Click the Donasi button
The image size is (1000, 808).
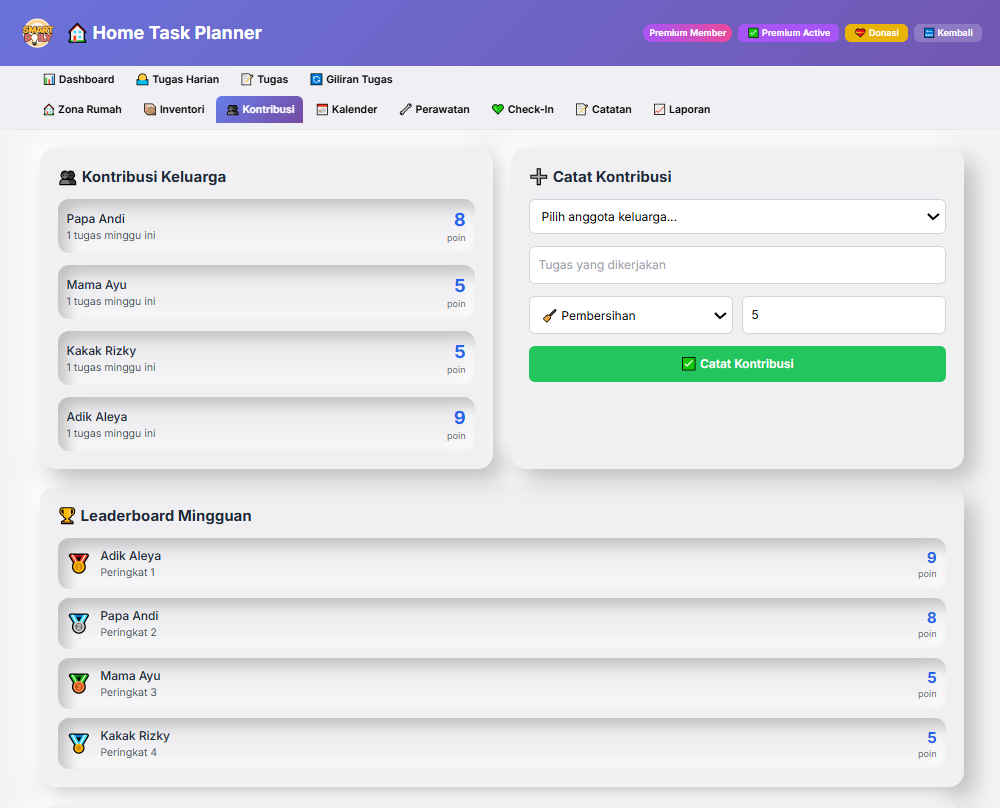(x=876, y=33)
